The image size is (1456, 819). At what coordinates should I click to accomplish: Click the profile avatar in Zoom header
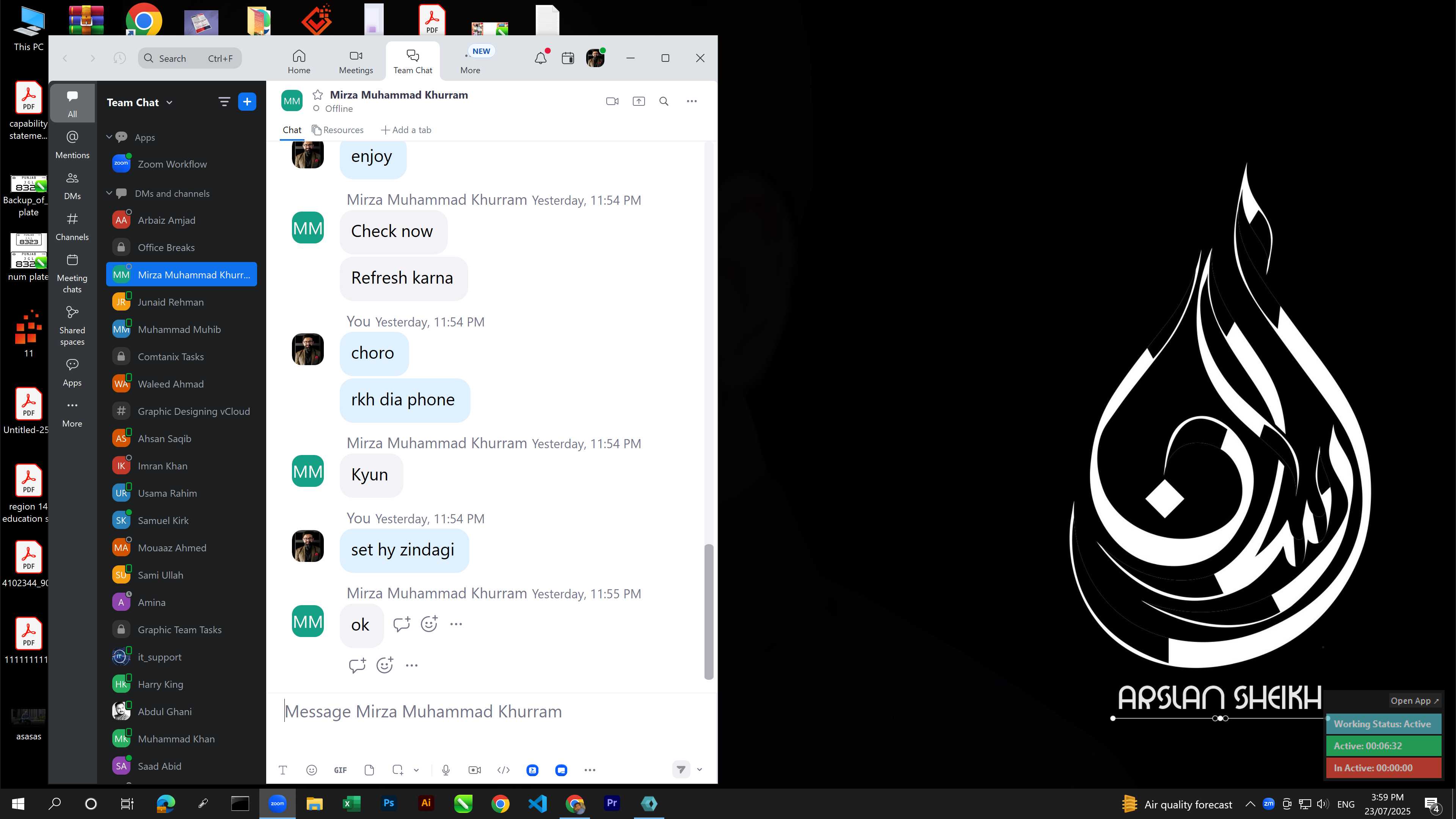[x=595, y=58]
